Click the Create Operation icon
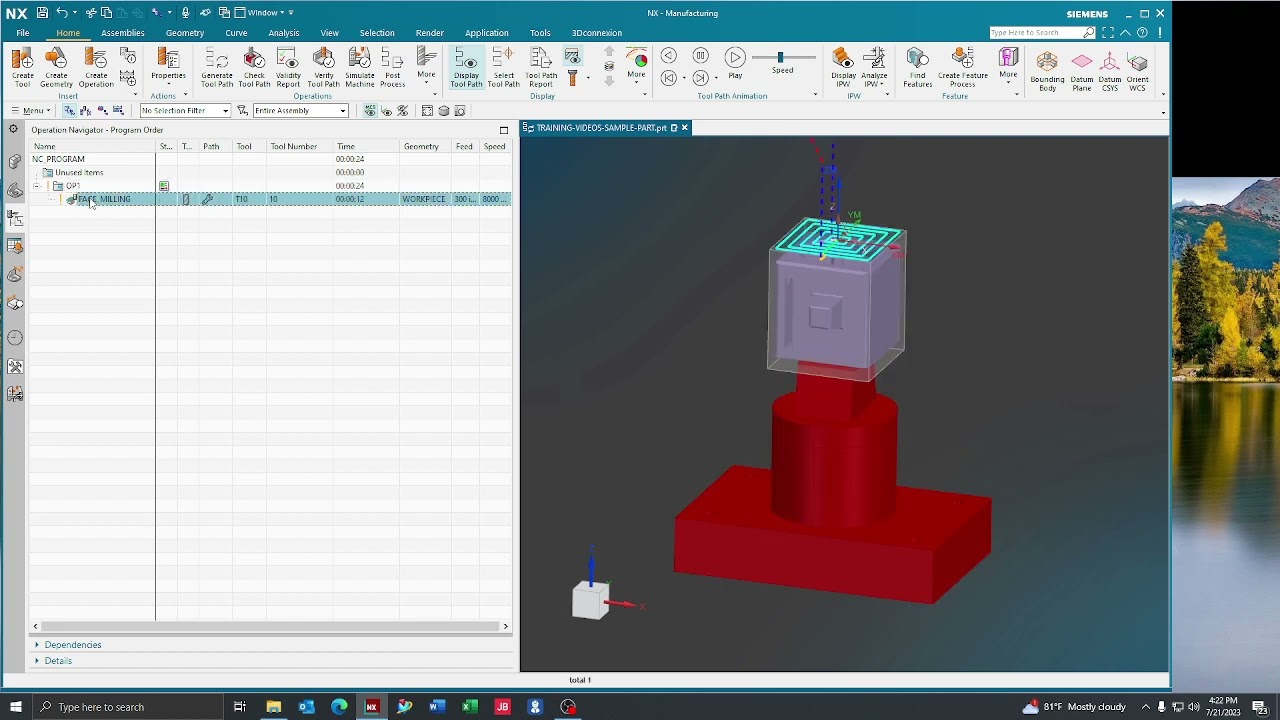Screen dimensions: 1280x720 point(96,66)
